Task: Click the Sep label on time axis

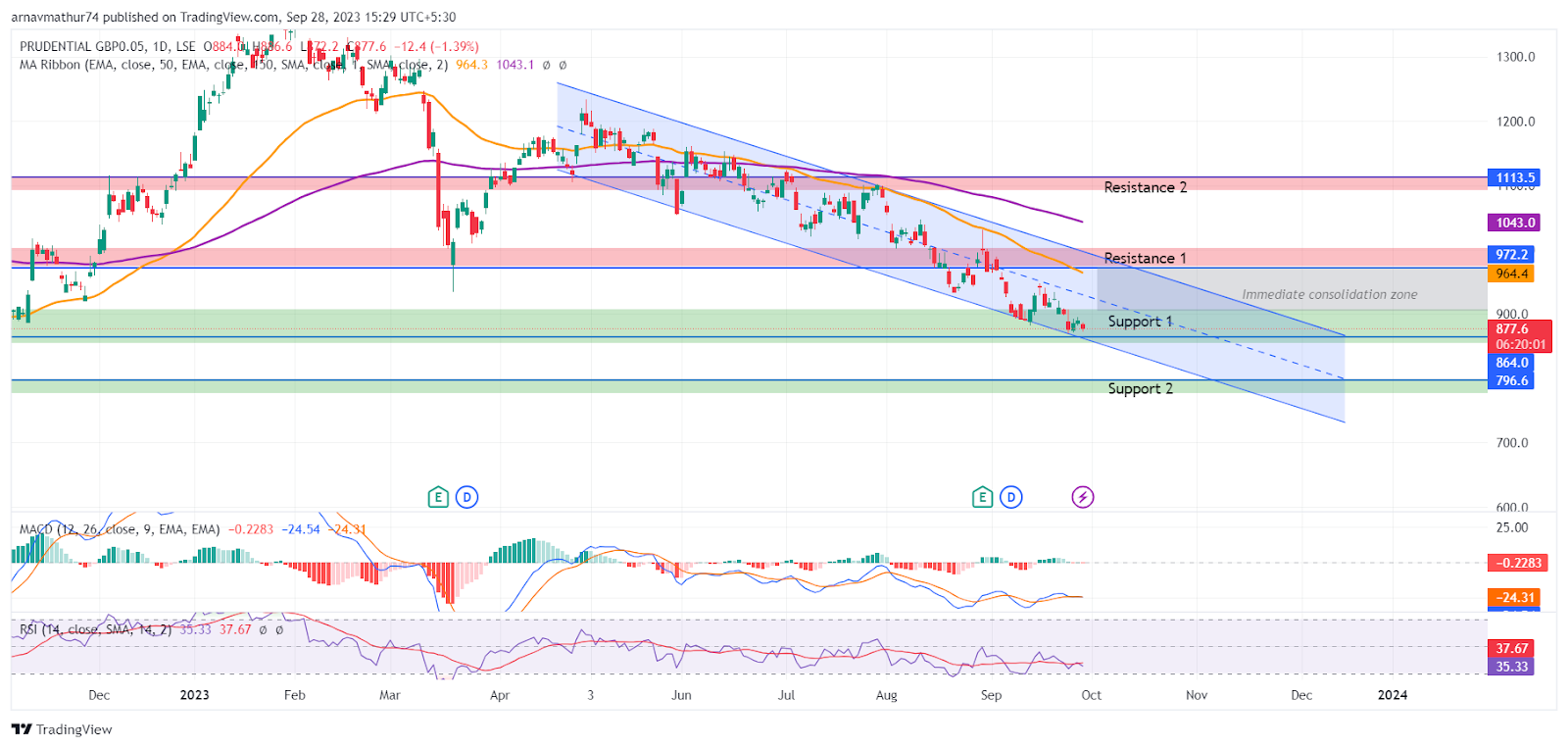Action: coord(992,695)
